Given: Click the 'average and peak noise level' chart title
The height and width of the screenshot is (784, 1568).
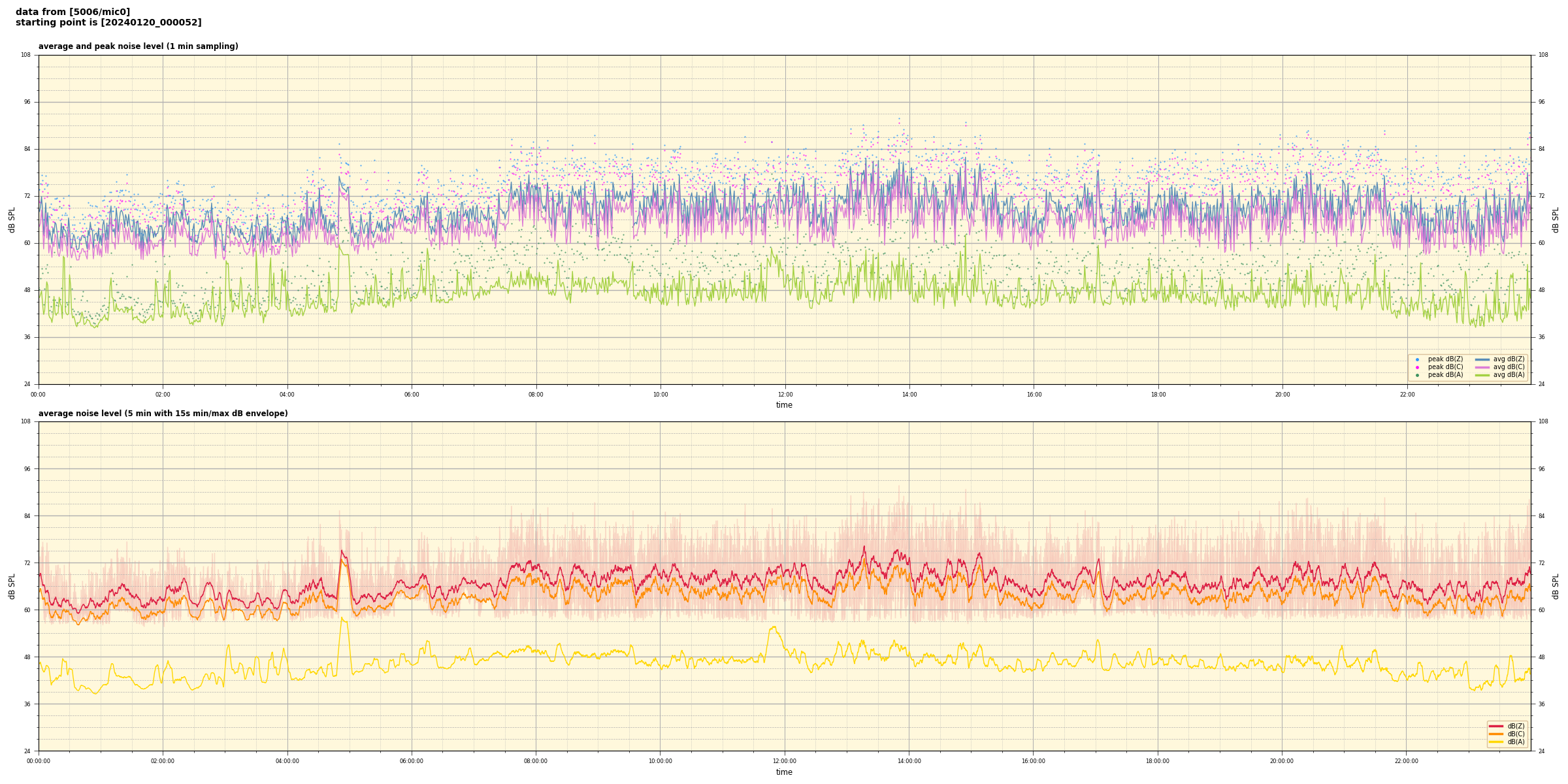Looking at the screenshot, I should point(138,46).
